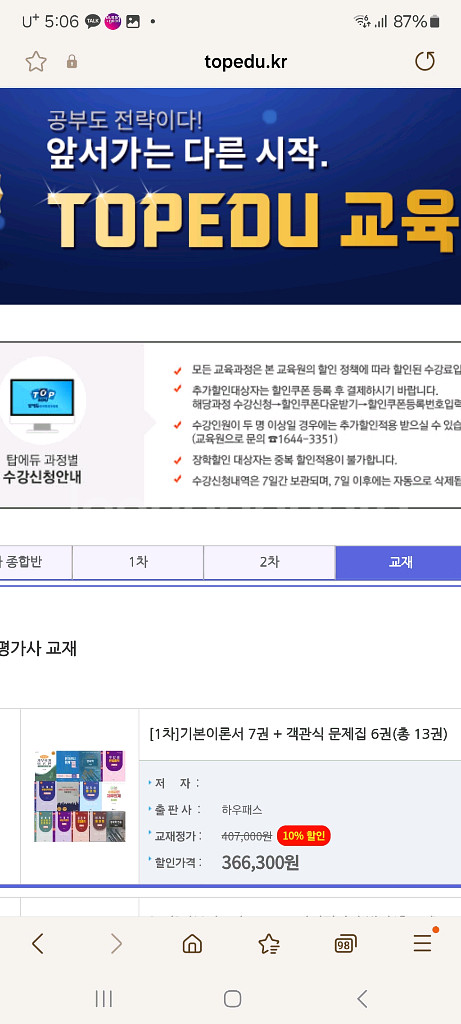Tap the 366,300원 discounted price
This screenshot has width=461, height=1024.
[x=261, y=863]
